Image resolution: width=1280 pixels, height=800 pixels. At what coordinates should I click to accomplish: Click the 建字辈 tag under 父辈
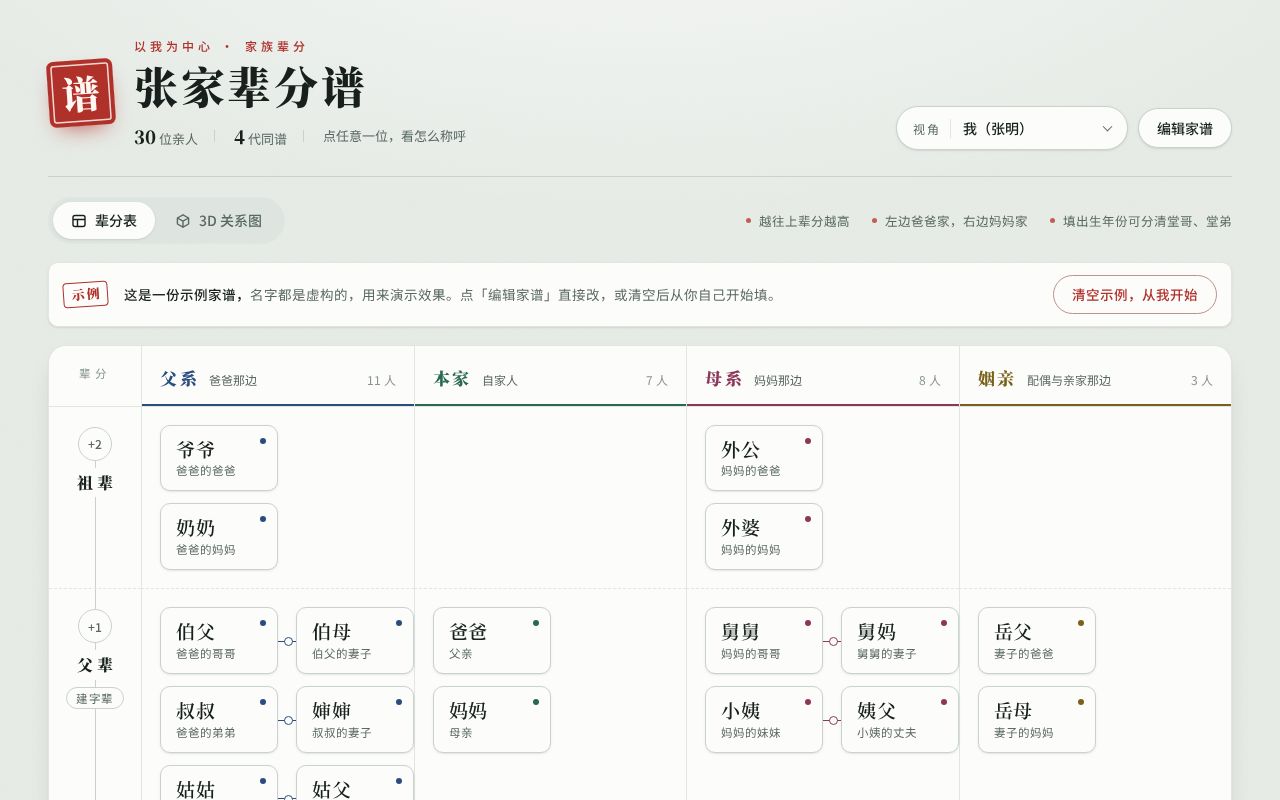(95, 698)
